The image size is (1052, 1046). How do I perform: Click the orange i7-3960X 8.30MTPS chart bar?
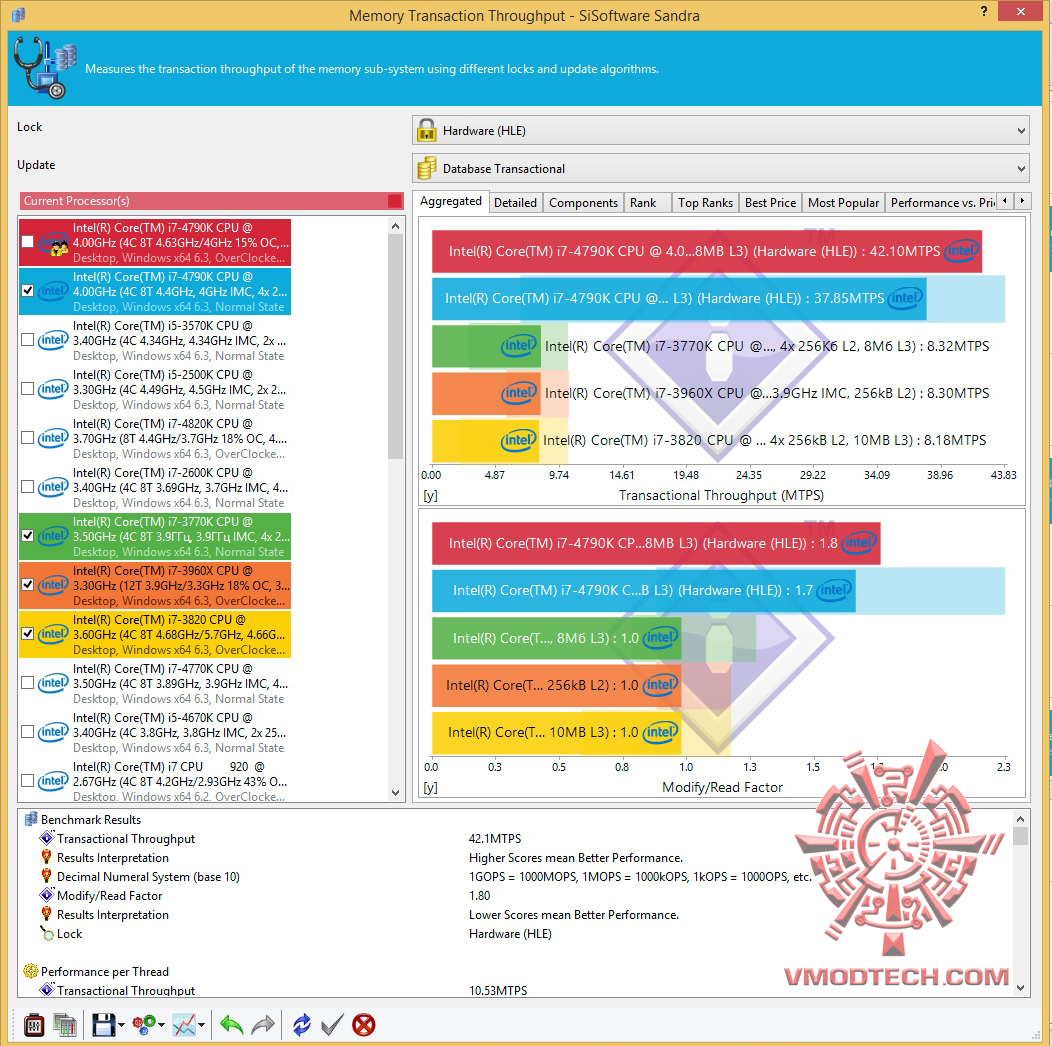(486, 393)
